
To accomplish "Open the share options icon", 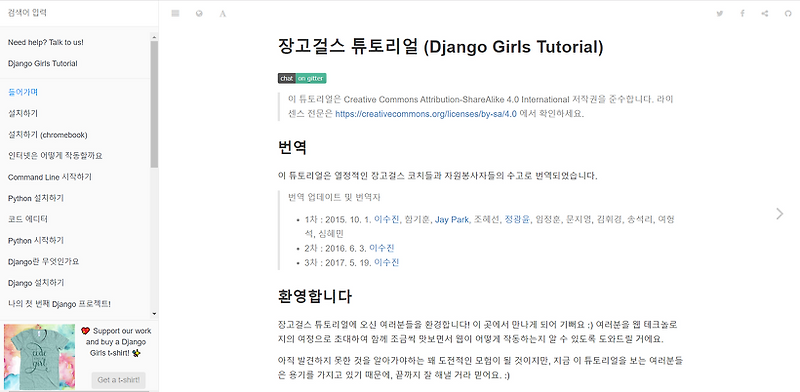I will coord(765,13).
